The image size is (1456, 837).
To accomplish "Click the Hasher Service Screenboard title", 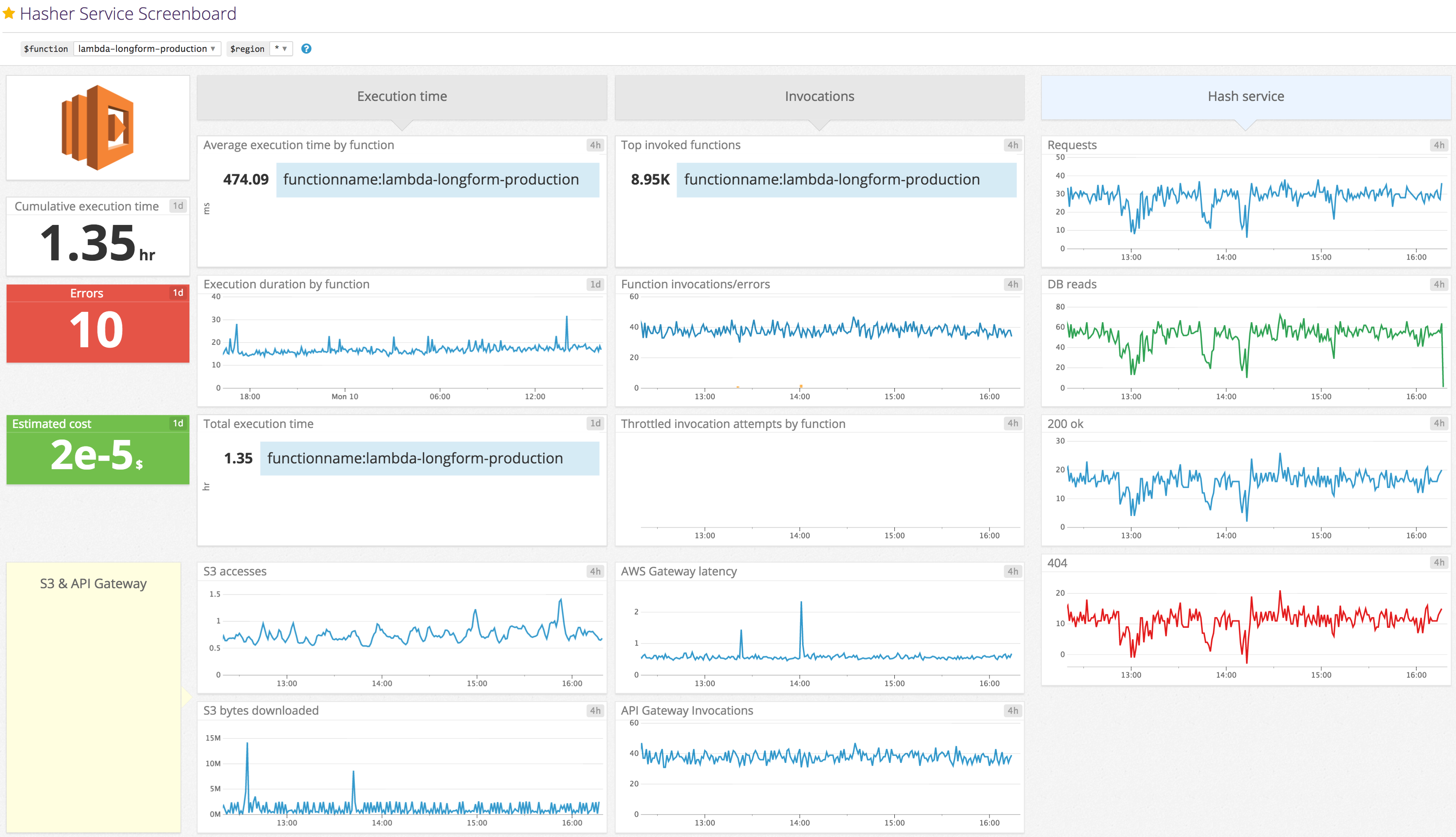I will 129,13.
